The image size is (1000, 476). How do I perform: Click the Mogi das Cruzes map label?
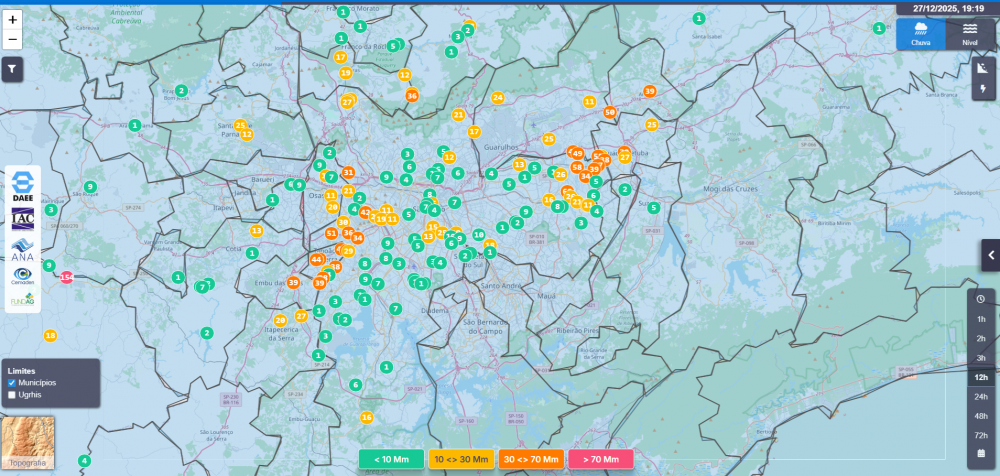730,189
